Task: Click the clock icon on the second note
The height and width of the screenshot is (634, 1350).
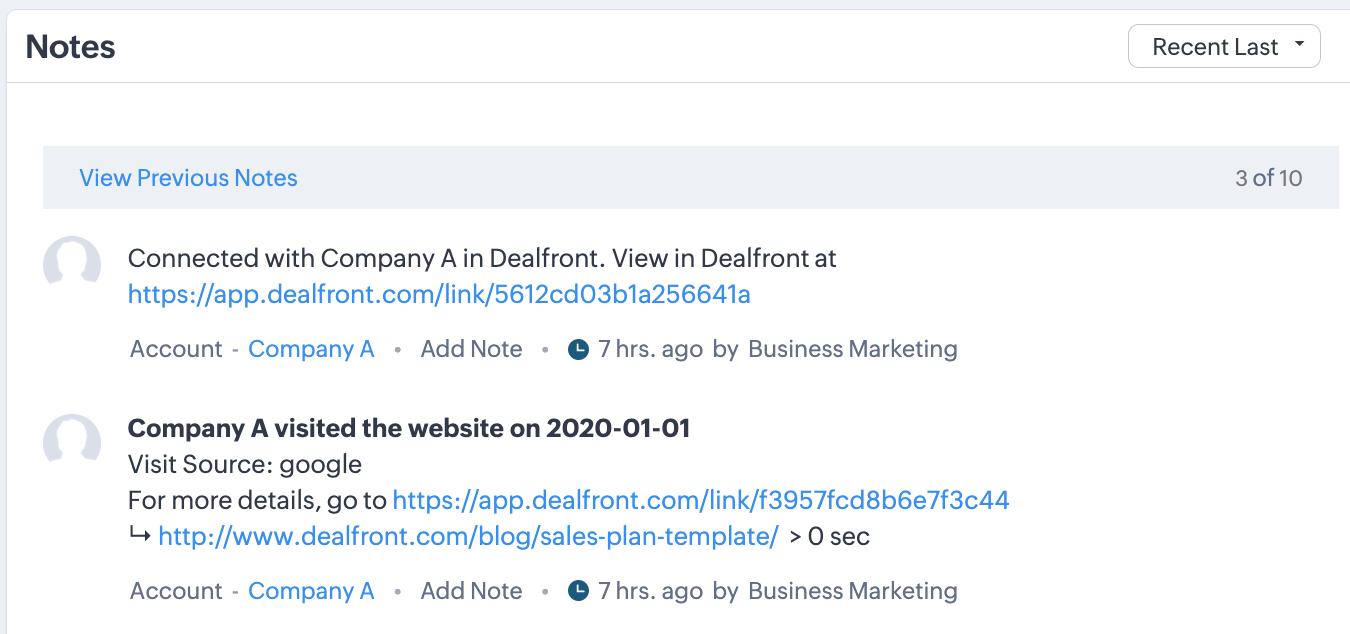Action: pyautogui.click(x=578, y=591)
